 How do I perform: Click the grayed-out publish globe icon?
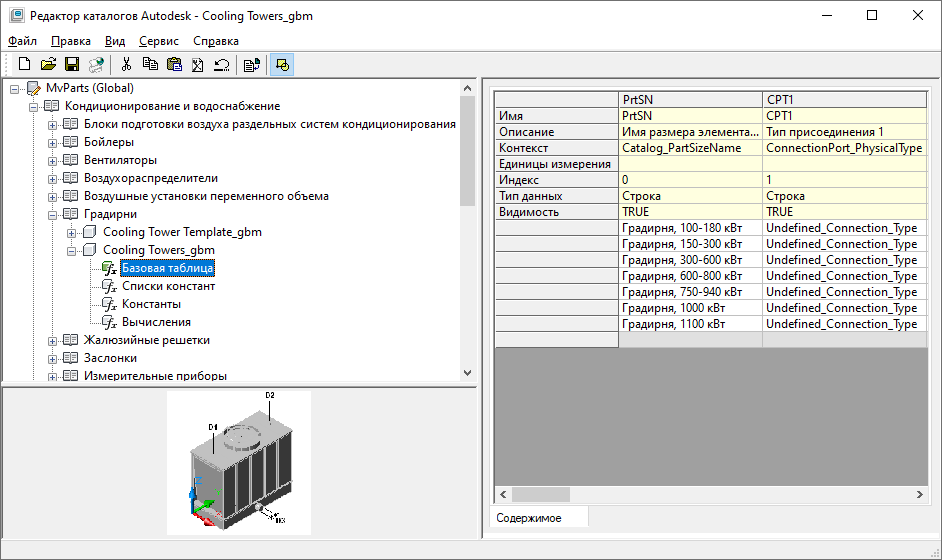[x=96, y=64]
